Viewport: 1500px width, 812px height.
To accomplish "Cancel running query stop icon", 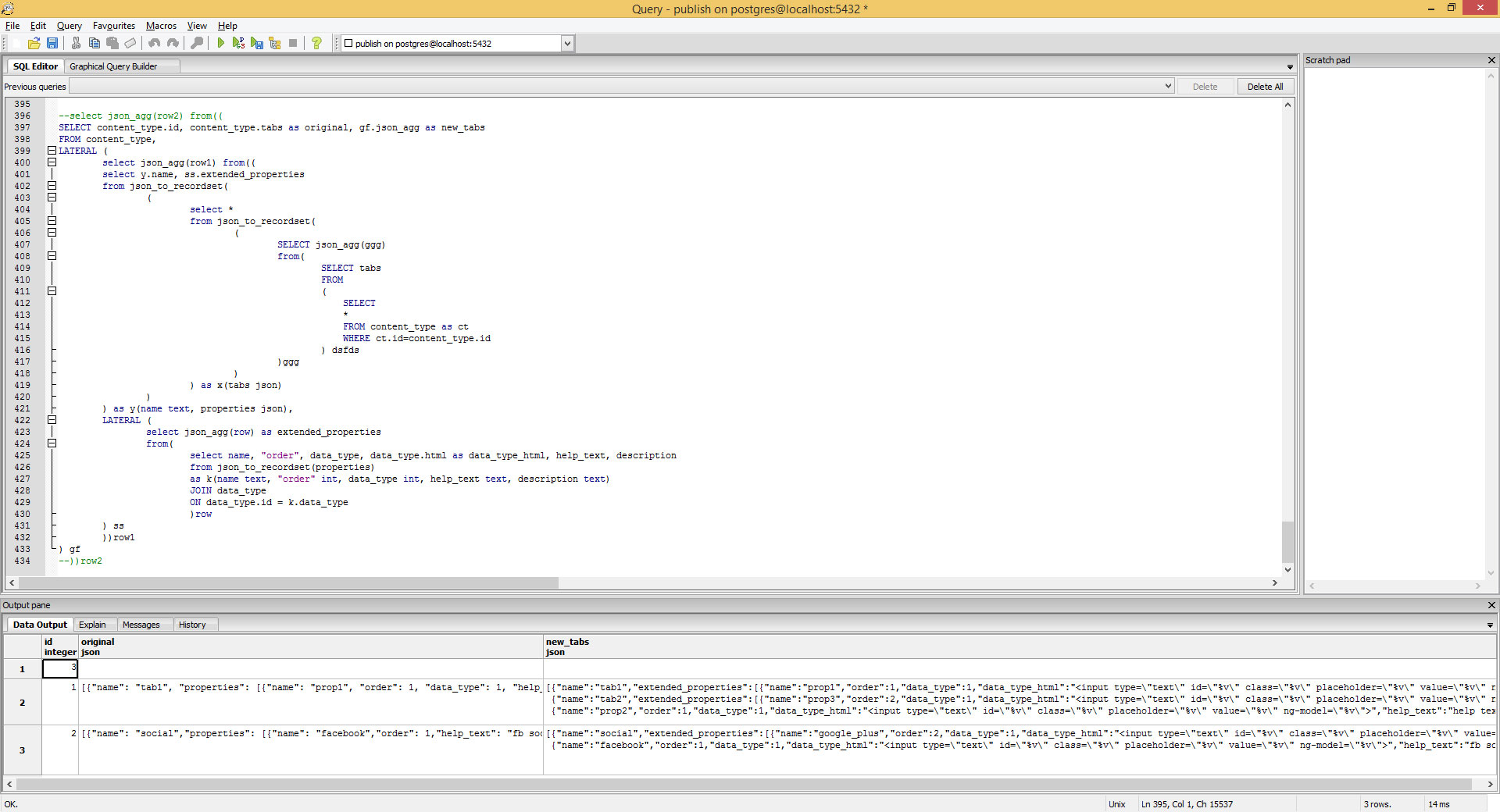I will [293, 43].
